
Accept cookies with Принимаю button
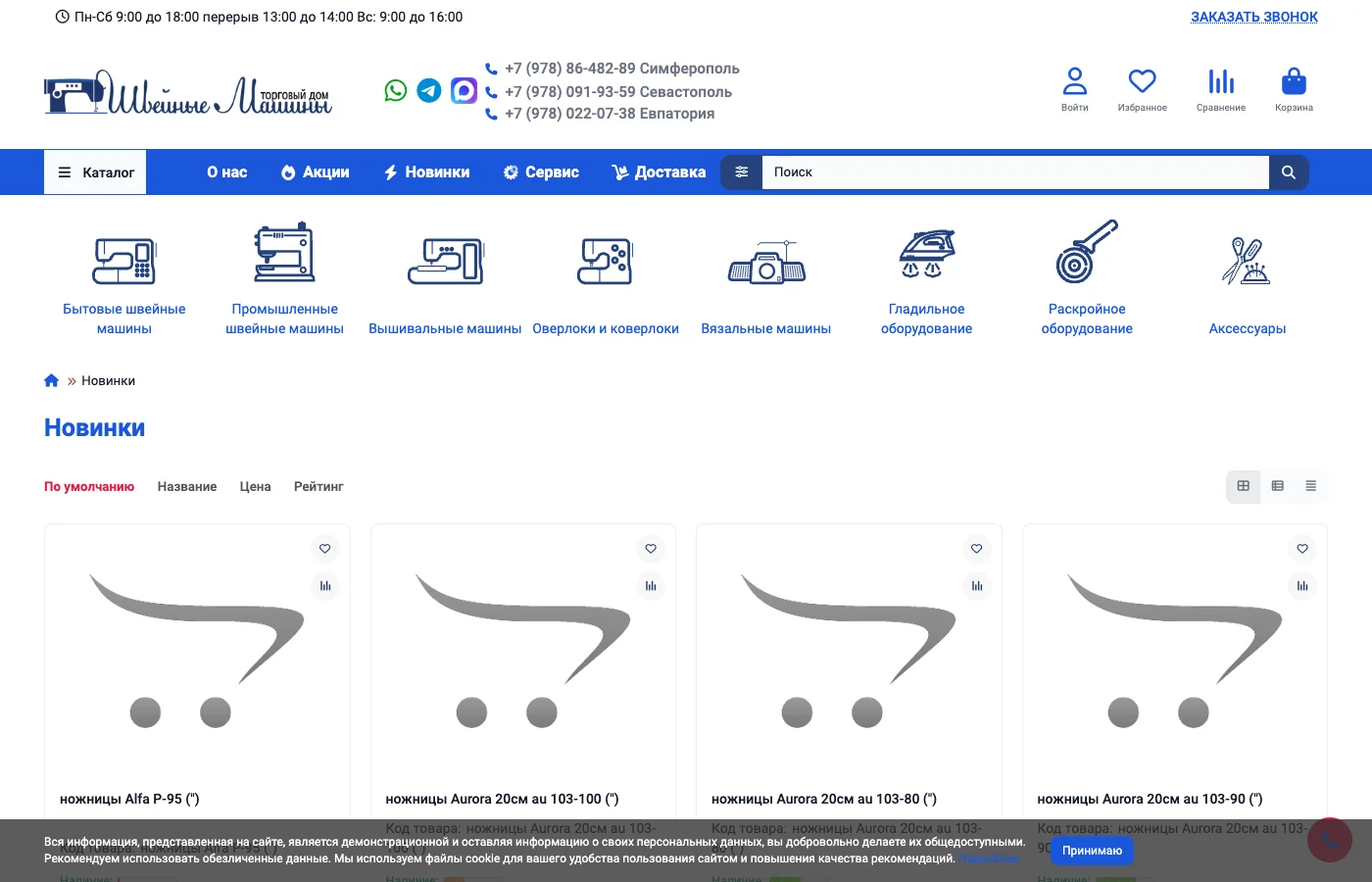[1092, 851]
